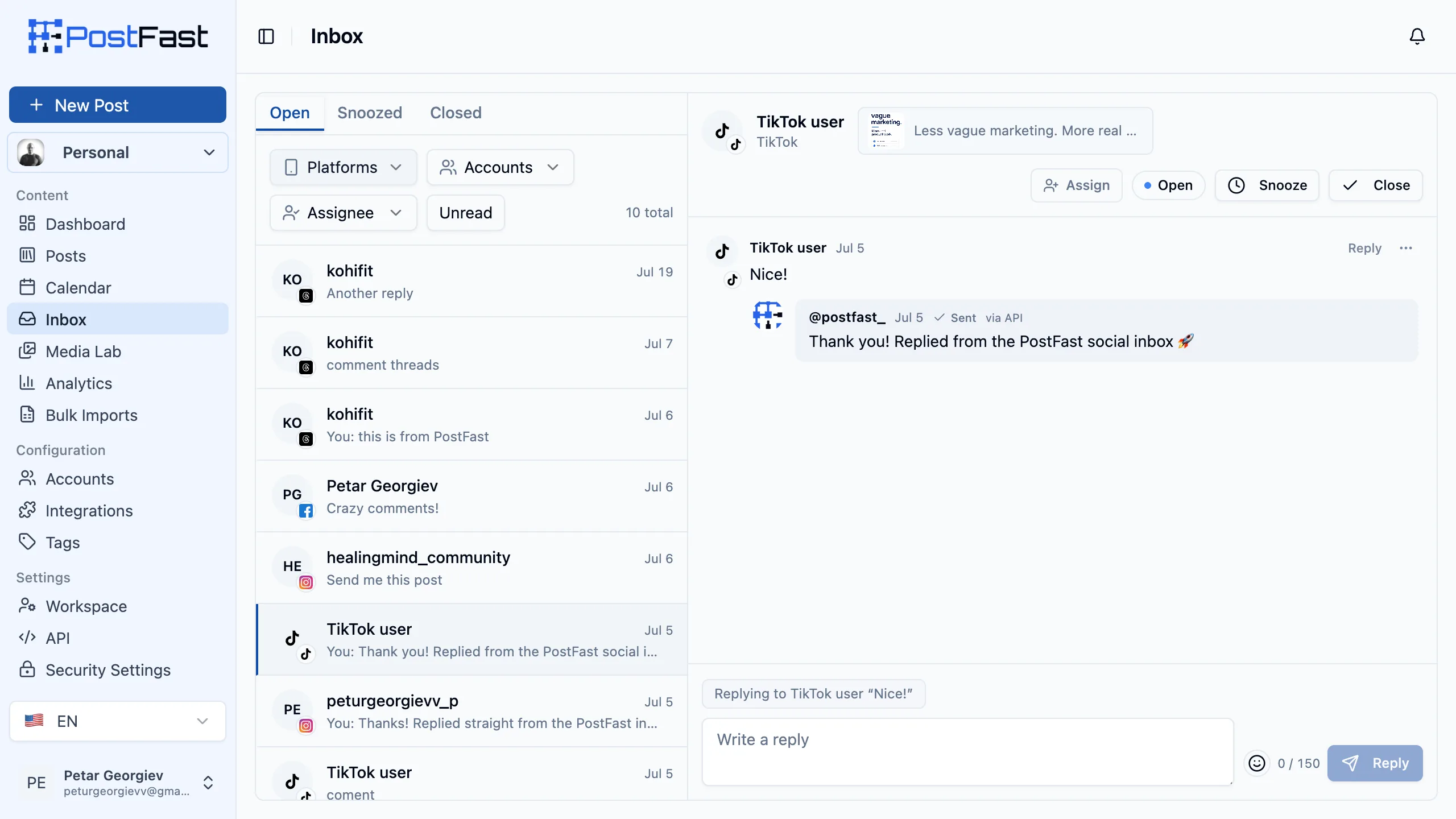This screenshot has width=1456, height=819.
Task: Select the TikTok user 'Thank you! Replied' conversation
Action: [x=472, y=640]
